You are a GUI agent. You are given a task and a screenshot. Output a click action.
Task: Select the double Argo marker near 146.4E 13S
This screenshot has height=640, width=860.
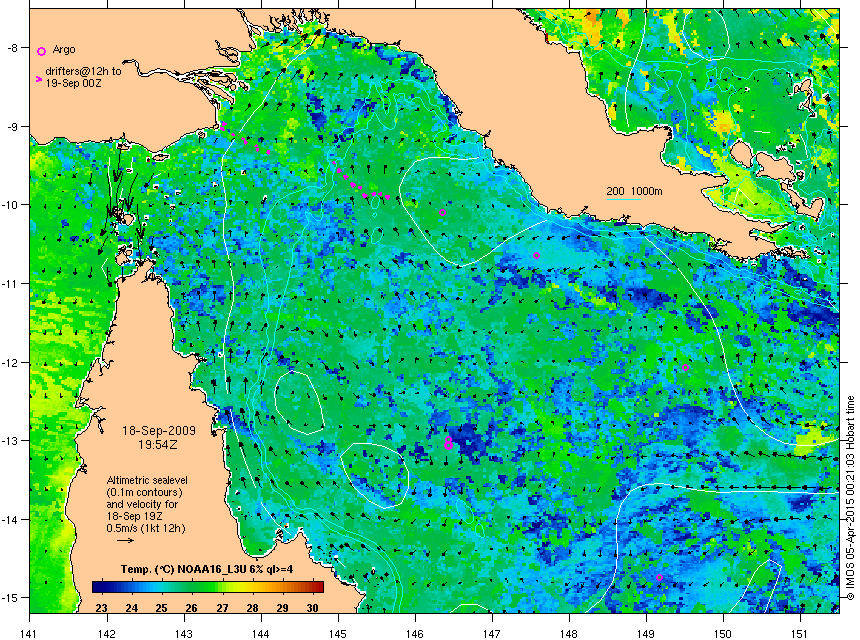click(x=448, y=444)
